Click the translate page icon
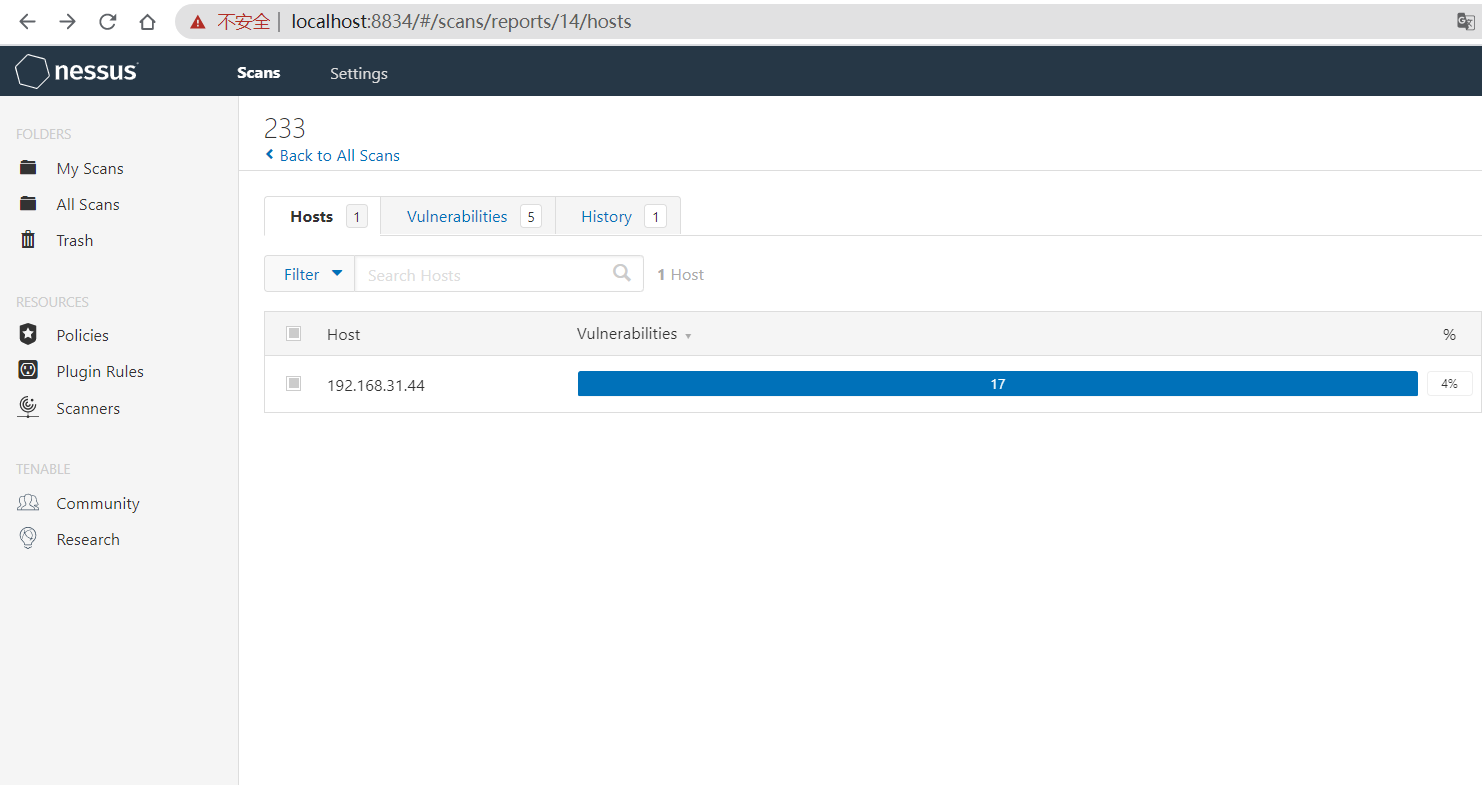The height and width of the screenshot is (785, 1482). point(1465,21)
